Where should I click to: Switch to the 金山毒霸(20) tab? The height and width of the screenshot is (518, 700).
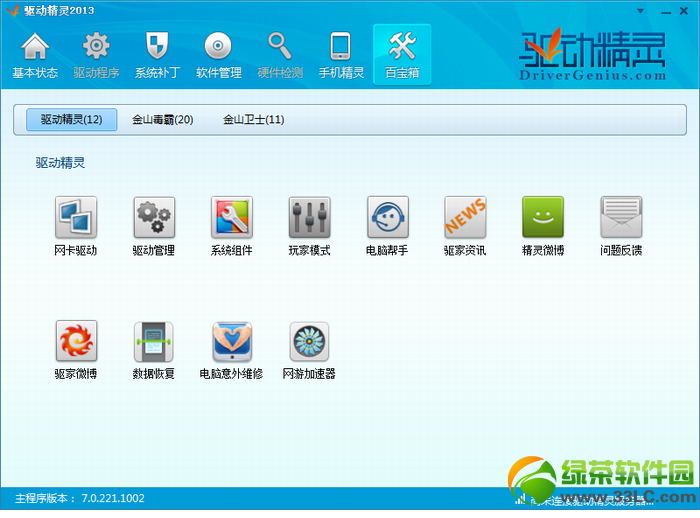pos(162,120)
